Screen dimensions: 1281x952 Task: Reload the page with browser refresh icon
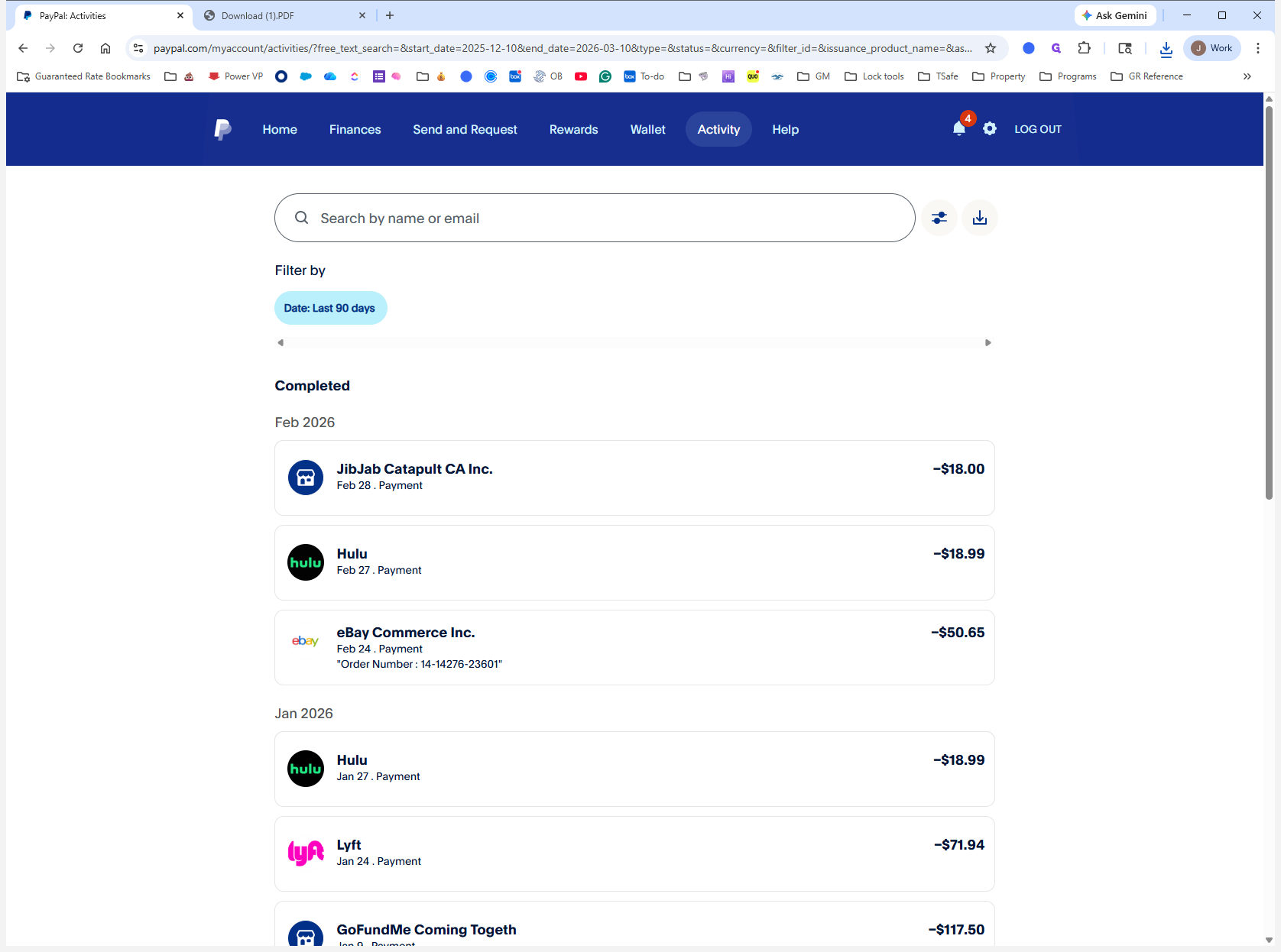point(78,48)
